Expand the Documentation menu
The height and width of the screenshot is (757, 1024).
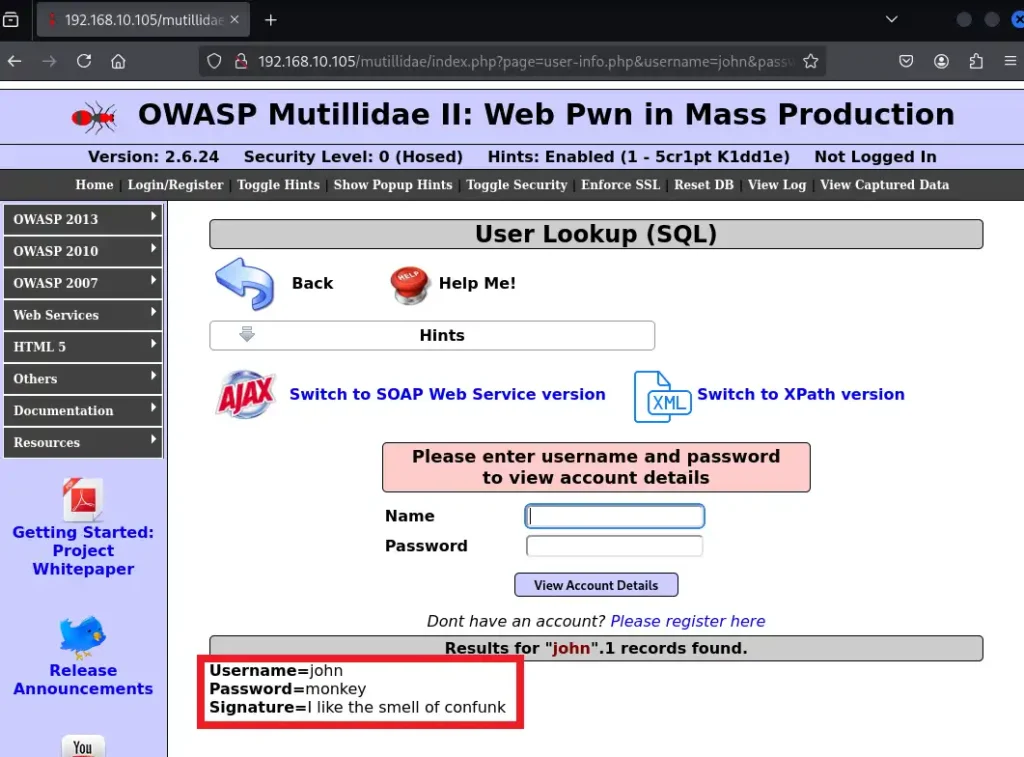(83, 411)
